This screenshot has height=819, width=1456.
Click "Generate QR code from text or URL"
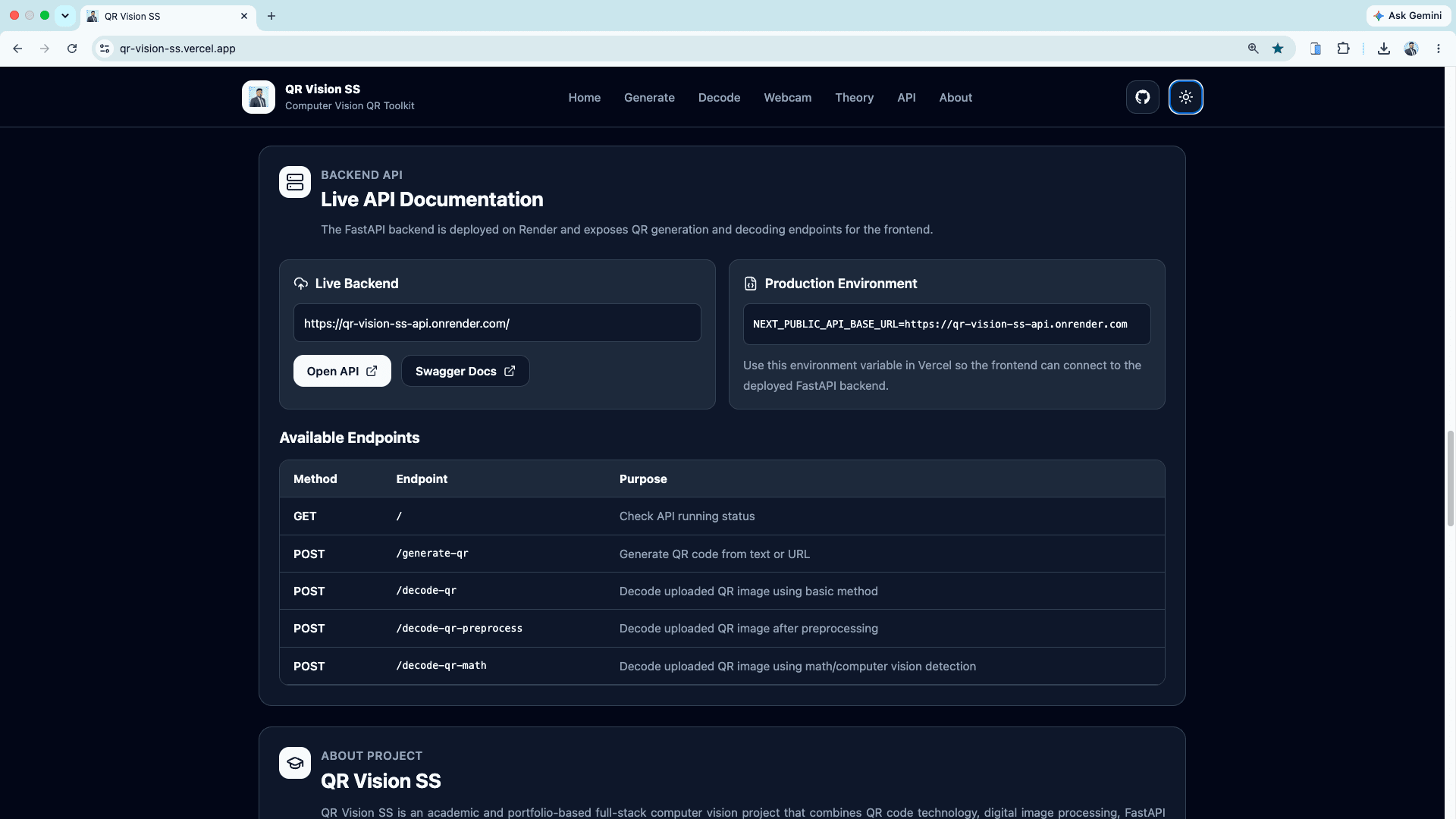tap(714, 554)
